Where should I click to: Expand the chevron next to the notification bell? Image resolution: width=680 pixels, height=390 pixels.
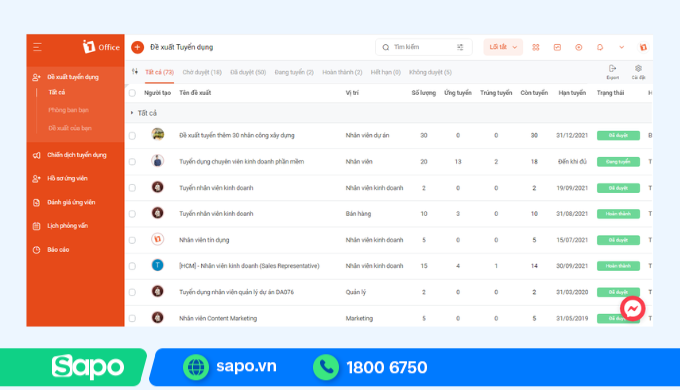click(621, 47)
